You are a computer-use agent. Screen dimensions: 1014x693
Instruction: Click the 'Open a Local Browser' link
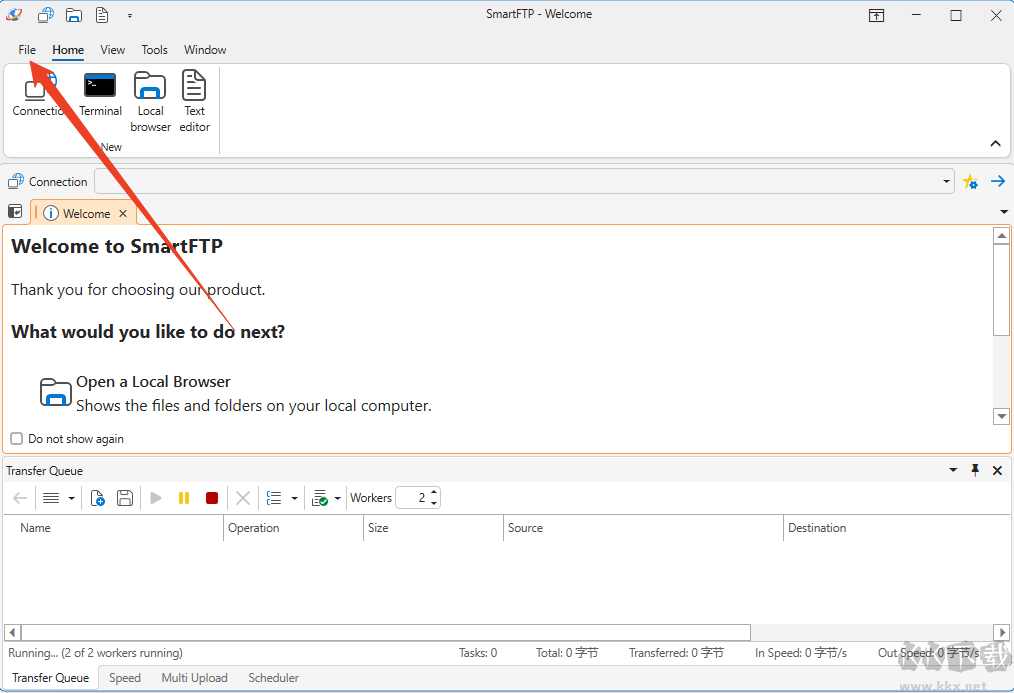click(x=153, y=382)
